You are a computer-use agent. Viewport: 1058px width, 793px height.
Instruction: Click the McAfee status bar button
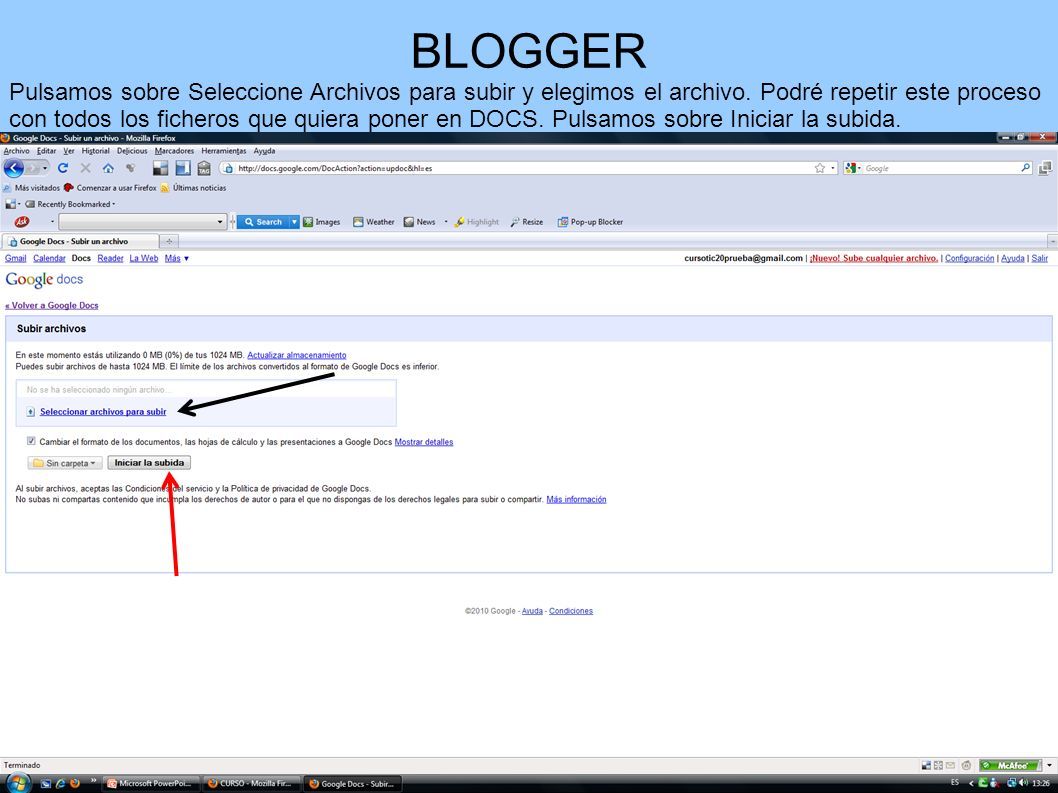pyautogui.click(x=1011, y=765)
